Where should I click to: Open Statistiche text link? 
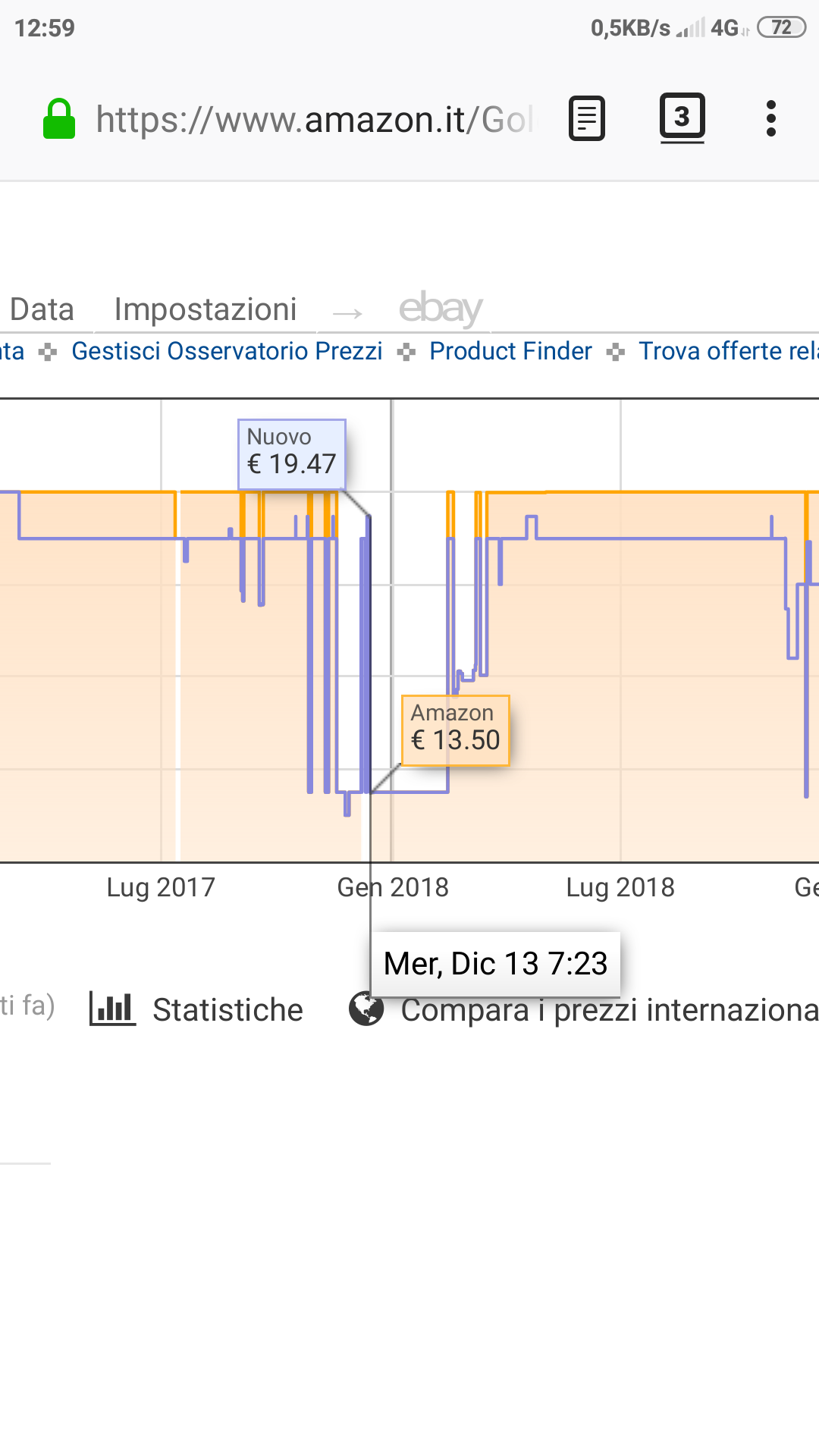[227, 1010]
